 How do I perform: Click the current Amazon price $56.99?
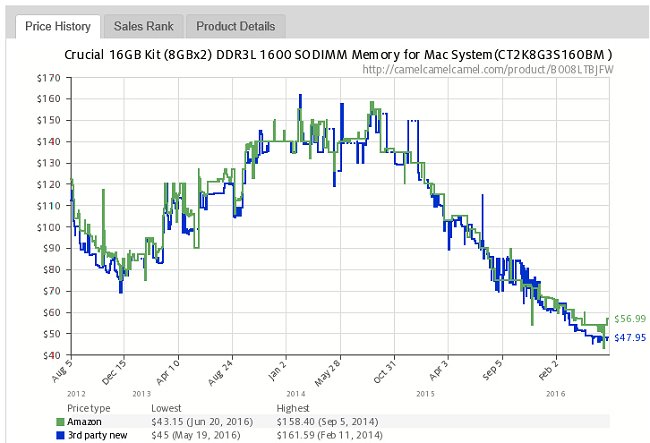coord(630,319)
